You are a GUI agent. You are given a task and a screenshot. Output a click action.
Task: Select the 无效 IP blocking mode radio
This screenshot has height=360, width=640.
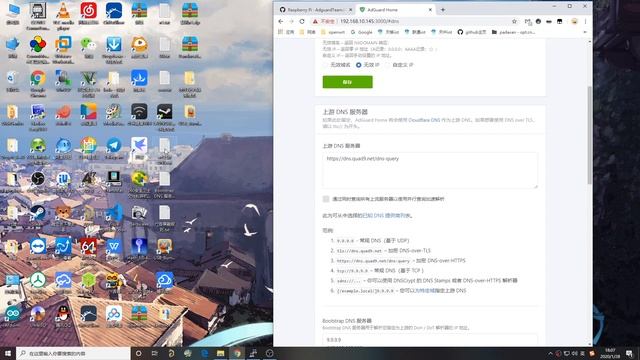pyautogui.click(x=358, y=65)
